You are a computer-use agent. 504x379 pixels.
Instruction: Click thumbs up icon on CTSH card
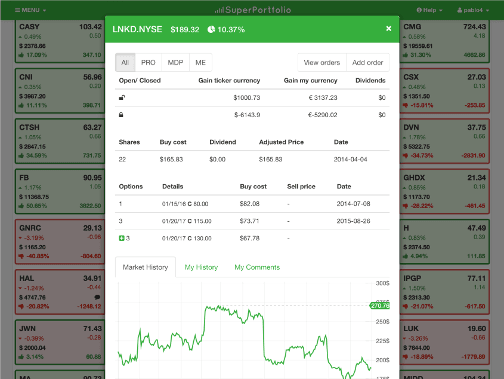click(x=22, y=155)
